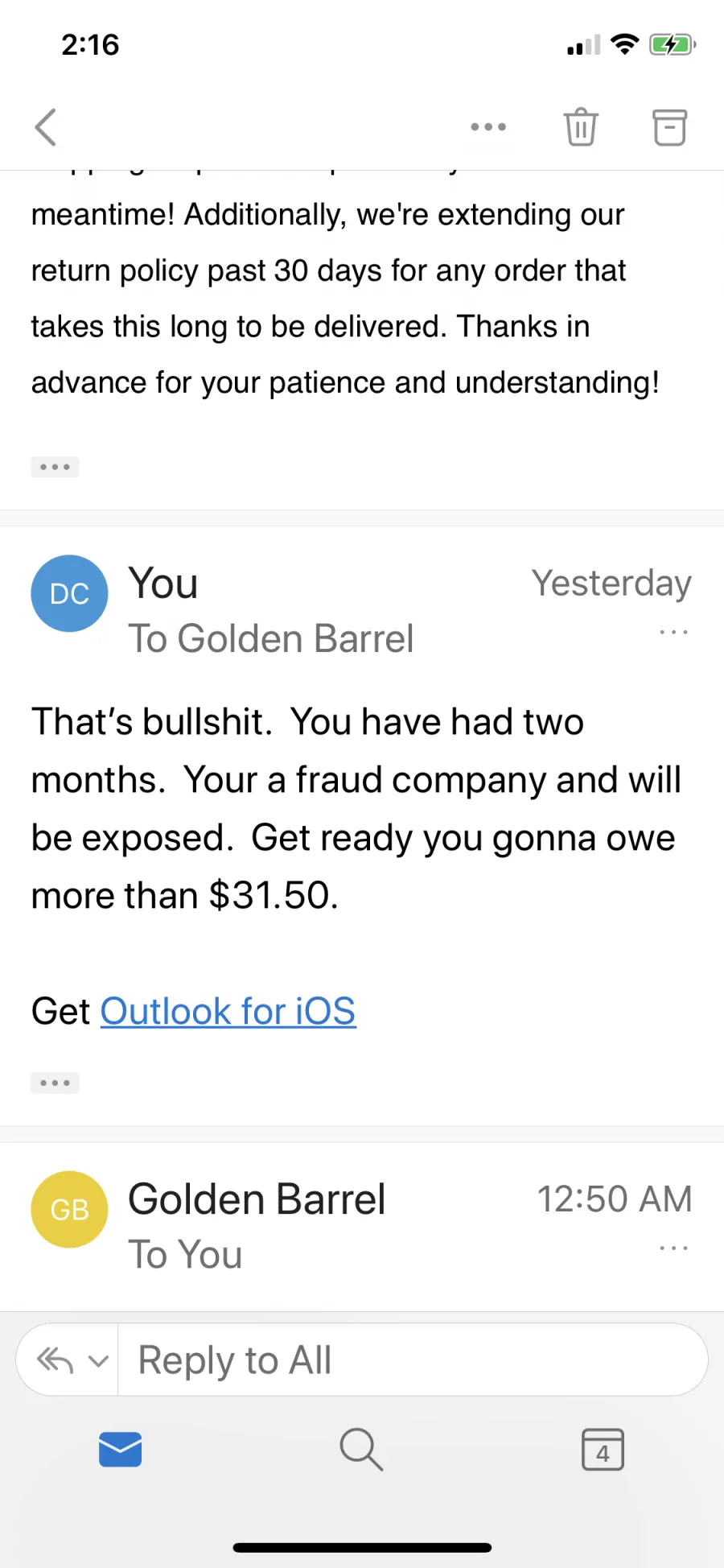Open message options dots under 12:50 AM
The height and width of the screenshot is (1568, 724).
pyautogui.click(x=673, y=1248)
